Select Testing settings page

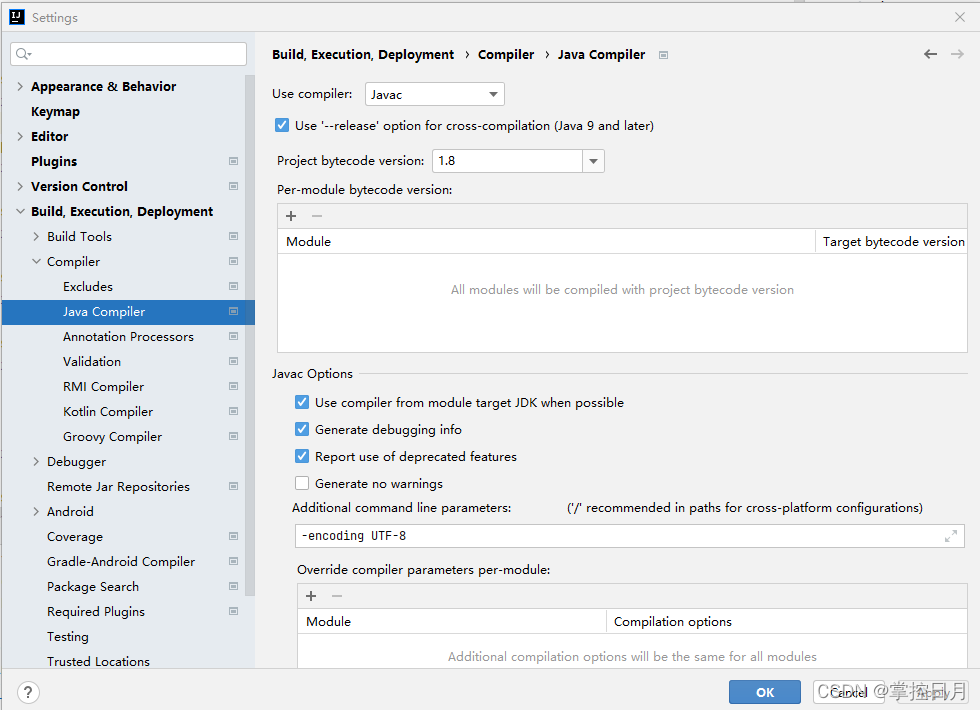coord(68,637)
